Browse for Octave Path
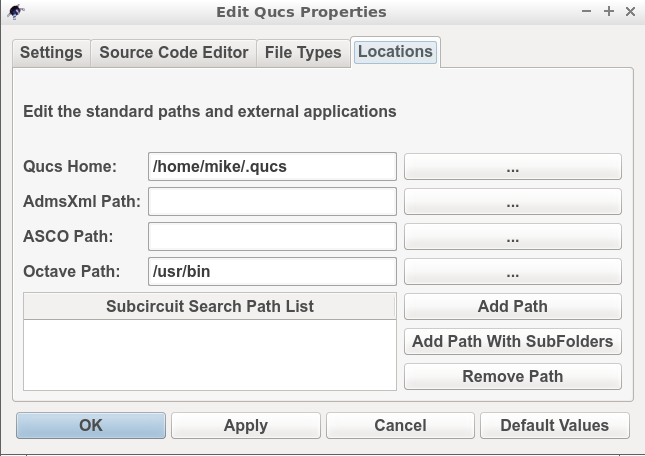 tap(513, 271)
